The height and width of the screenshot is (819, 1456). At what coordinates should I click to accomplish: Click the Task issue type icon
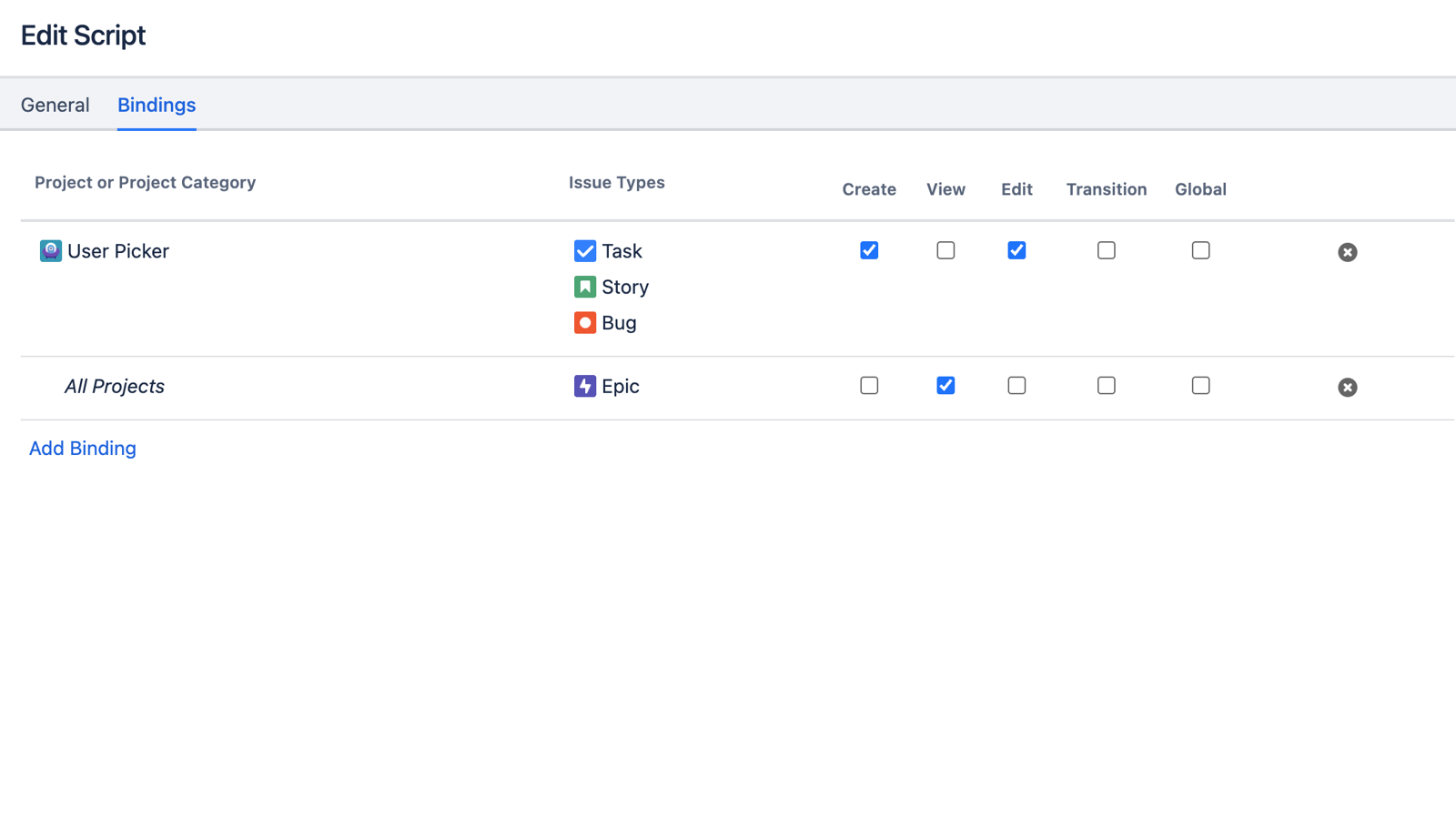[x=585, y=251]
